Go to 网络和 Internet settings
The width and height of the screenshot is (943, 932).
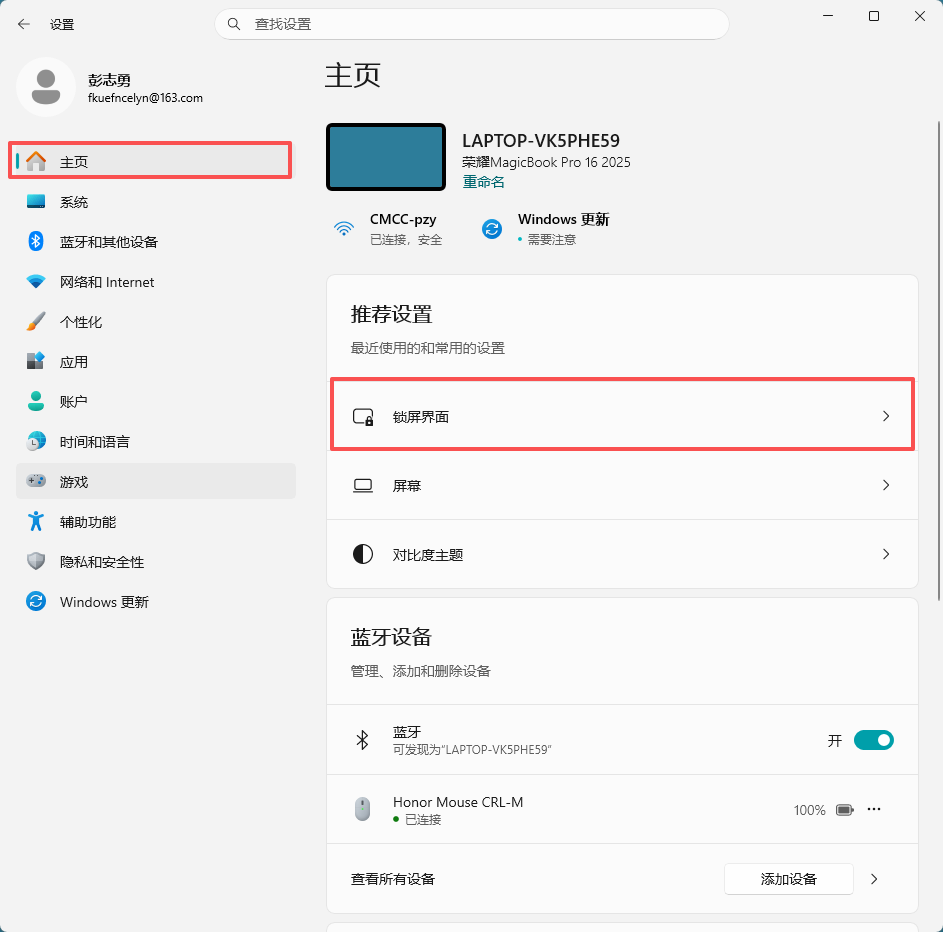coord(156,281)
